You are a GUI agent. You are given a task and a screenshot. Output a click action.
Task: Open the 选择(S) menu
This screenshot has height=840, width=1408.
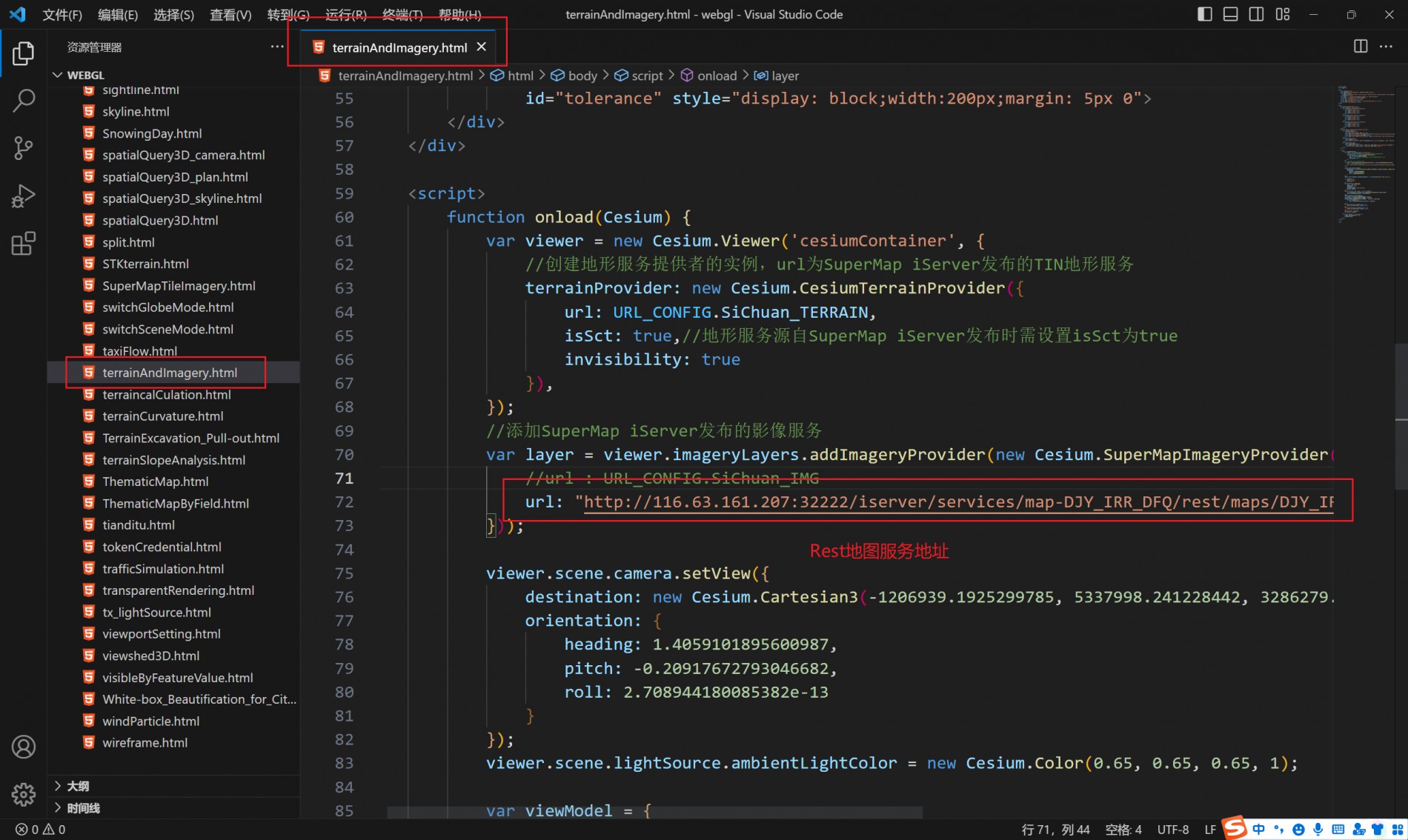(173, 14)
